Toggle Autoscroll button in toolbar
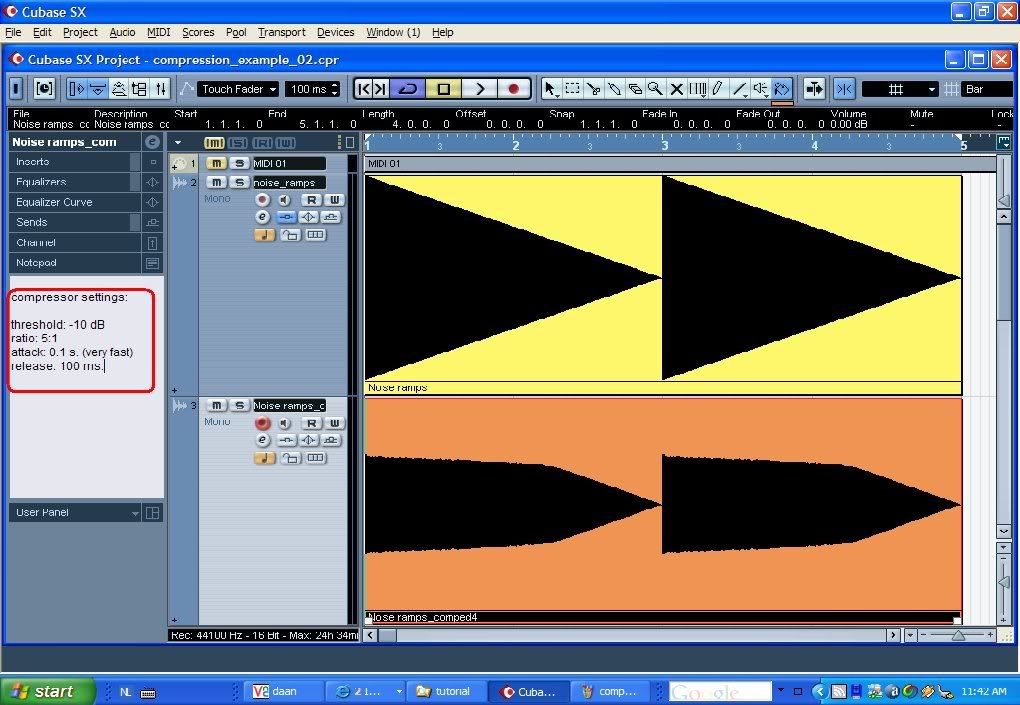 [814, 88]
